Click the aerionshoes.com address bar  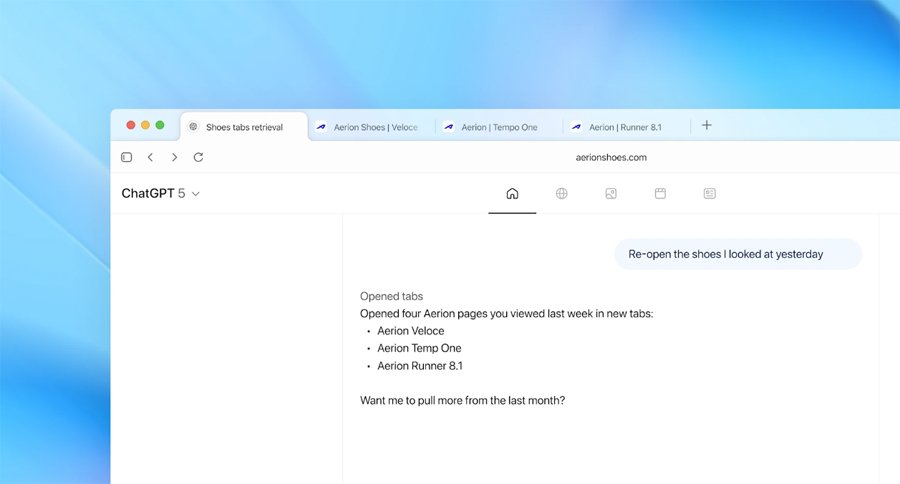[611, 157]
